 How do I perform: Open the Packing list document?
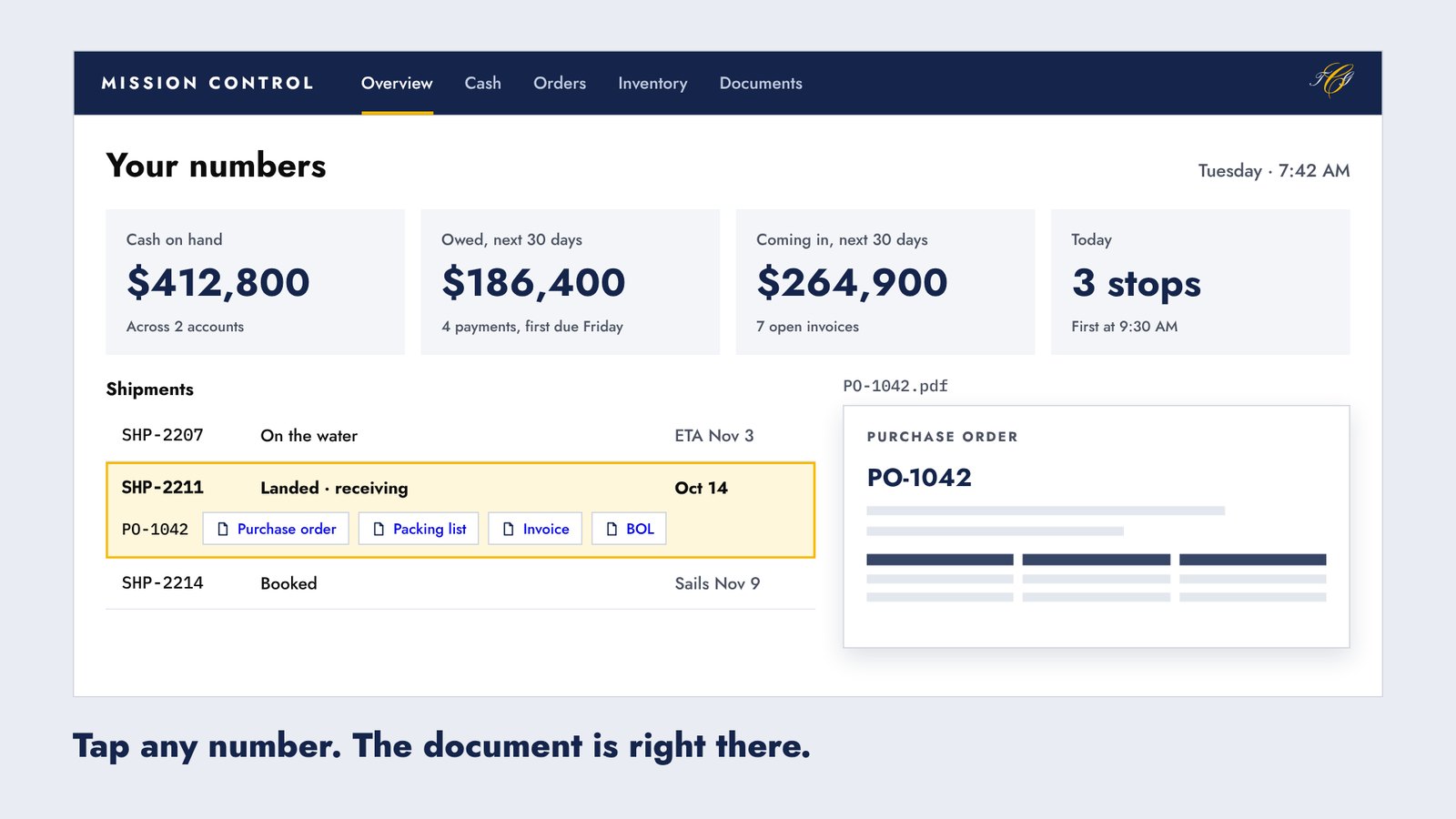tap(419, 529)
